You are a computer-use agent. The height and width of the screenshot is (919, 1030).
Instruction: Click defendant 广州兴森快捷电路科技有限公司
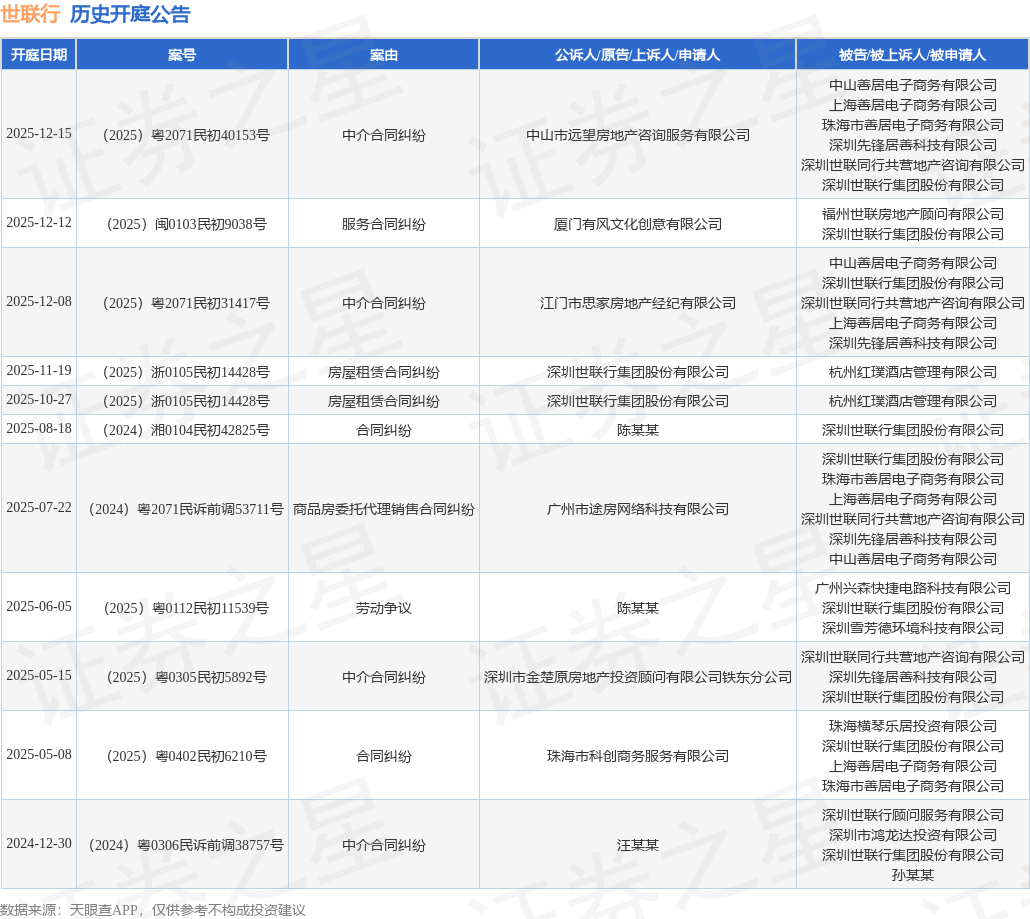click(x=913, y=588)
